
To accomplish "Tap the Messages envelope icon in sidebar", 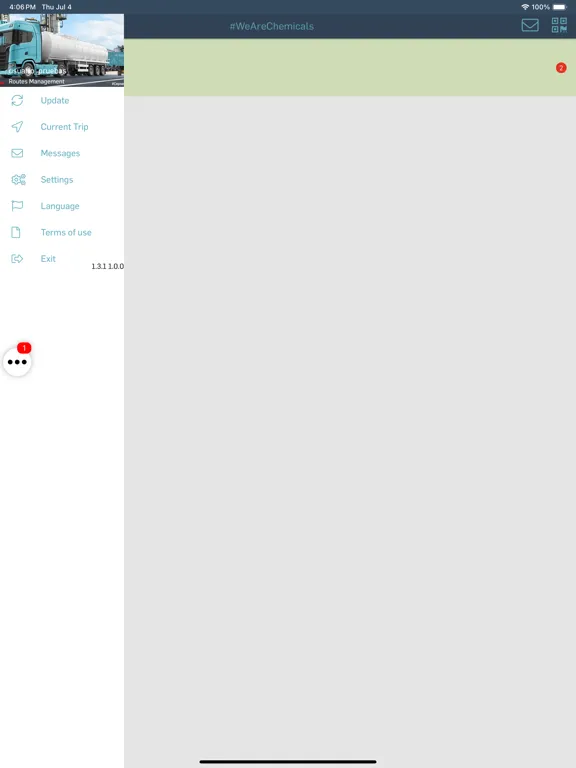I will point(17,153).
